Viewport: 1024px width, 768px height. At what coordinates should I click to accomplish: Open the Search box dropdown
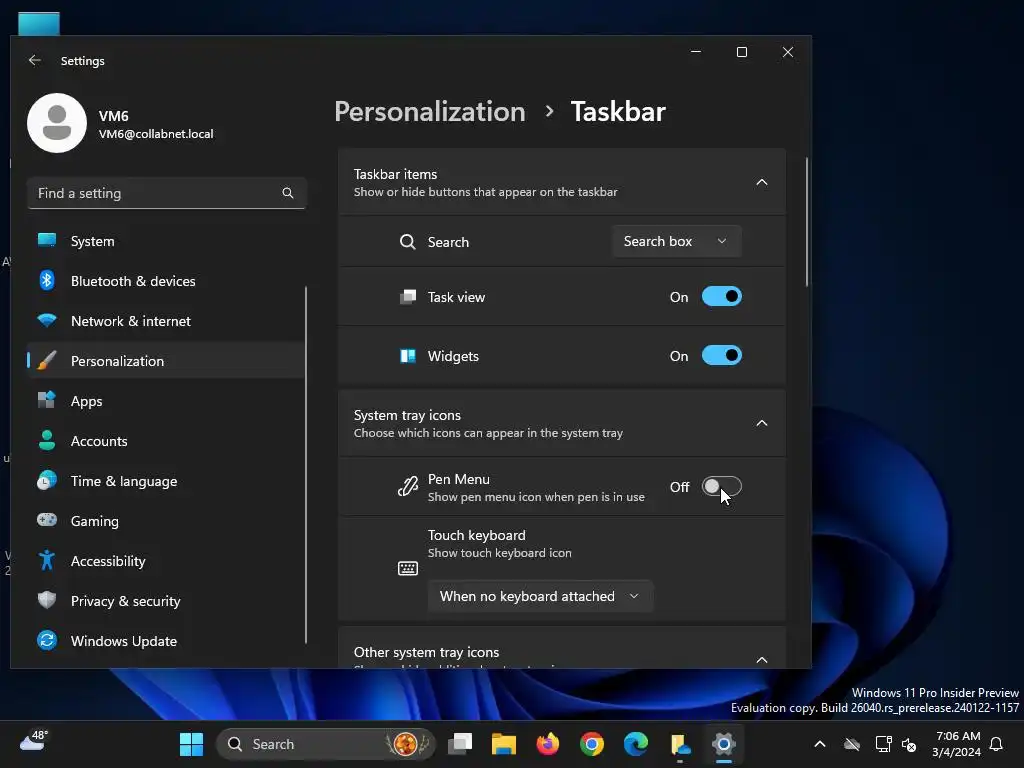(x=677, y=241)
